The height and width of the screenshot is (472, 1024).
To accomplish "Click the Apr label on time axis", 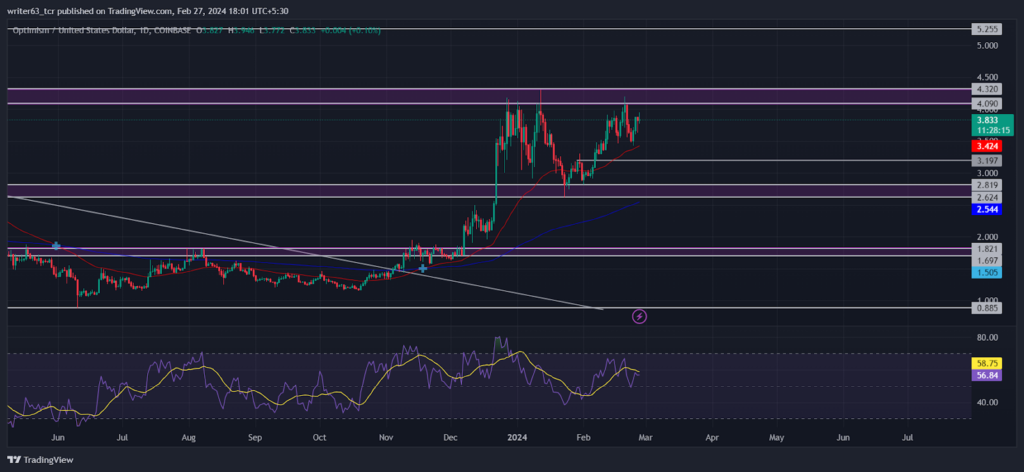I will (712, 437).
